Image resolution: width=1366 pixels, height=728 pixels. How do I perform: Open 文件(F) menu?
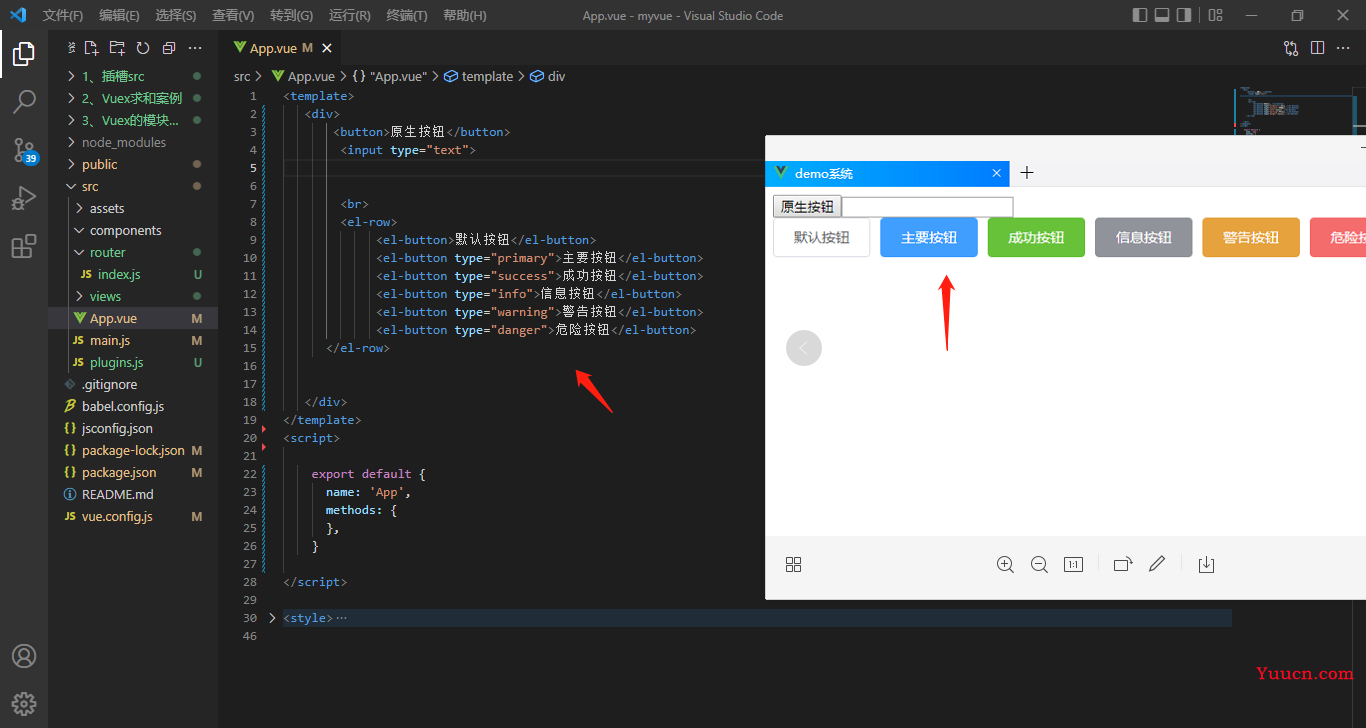(x=63, y=15)
